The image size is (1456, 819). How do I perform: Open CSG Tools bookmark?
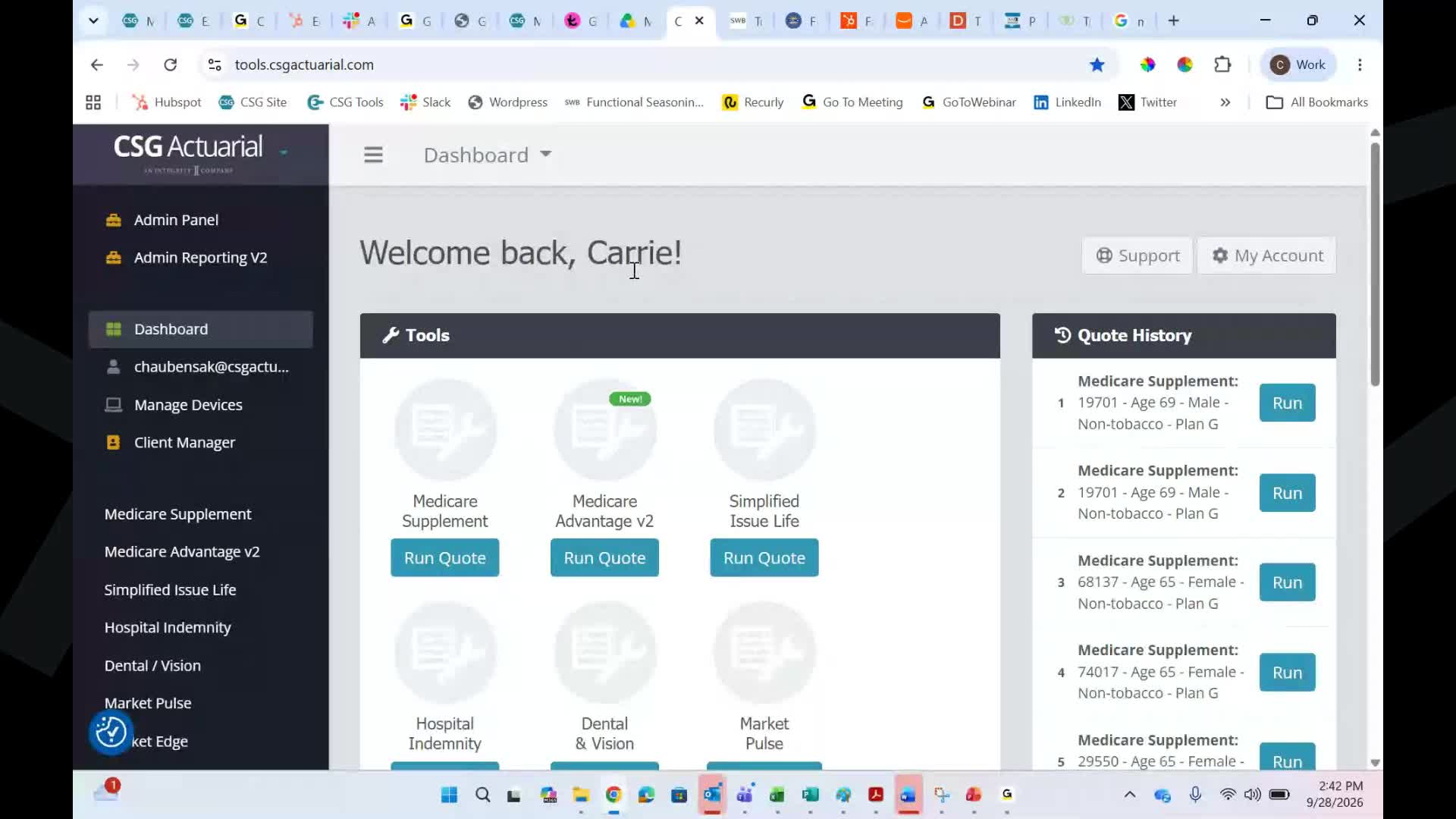(x=345, y=102)
